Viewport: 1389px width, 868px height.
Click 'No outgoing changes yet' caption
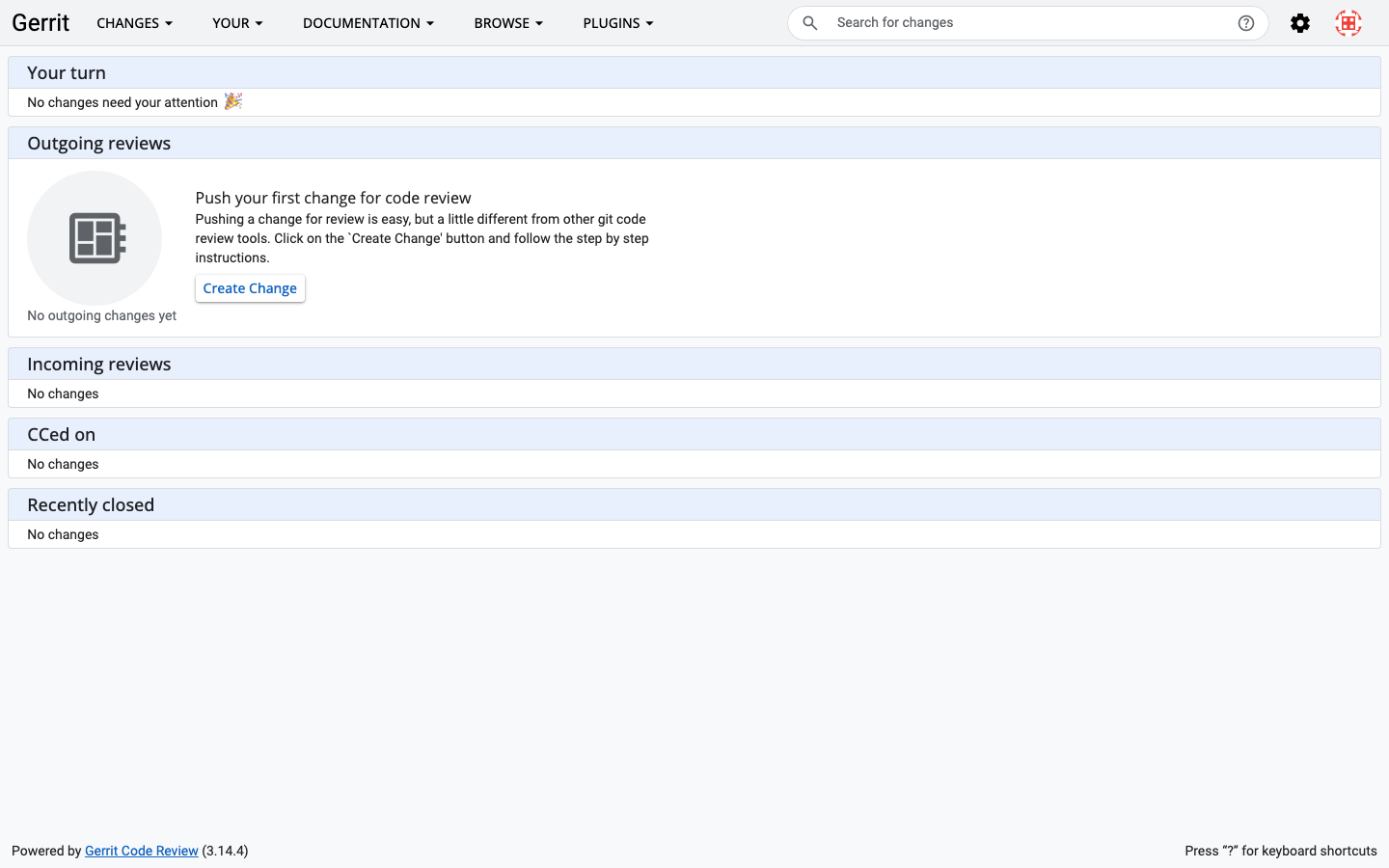point(102,315)
